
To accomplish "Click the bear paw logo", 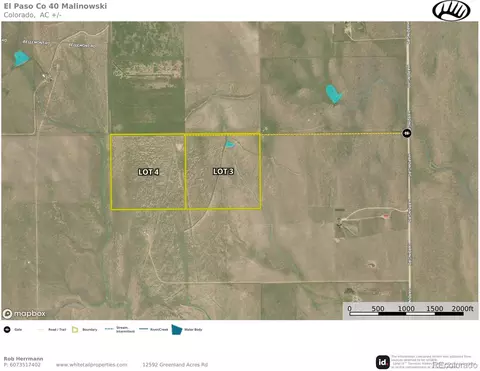I will 451,11.
